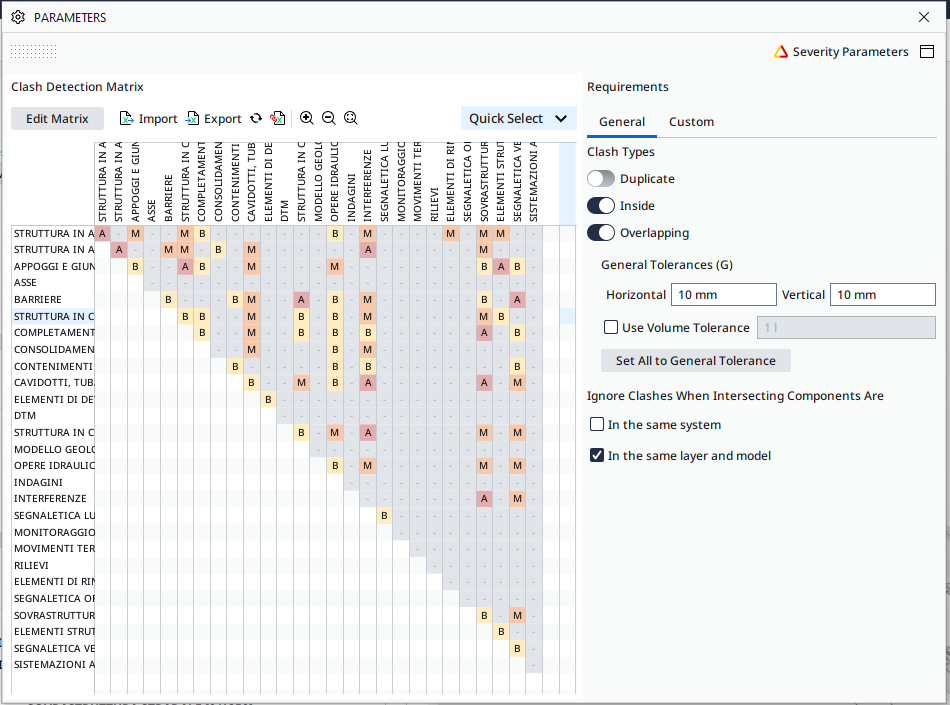Select the General requirements tab
This screenshot has height=705, width=950.
tap(622, 122)
